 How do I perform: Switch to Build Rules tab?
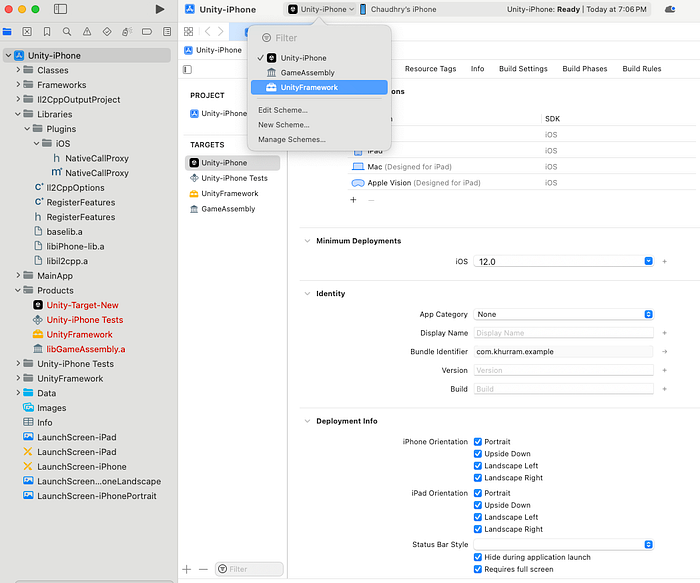point(642,69)
